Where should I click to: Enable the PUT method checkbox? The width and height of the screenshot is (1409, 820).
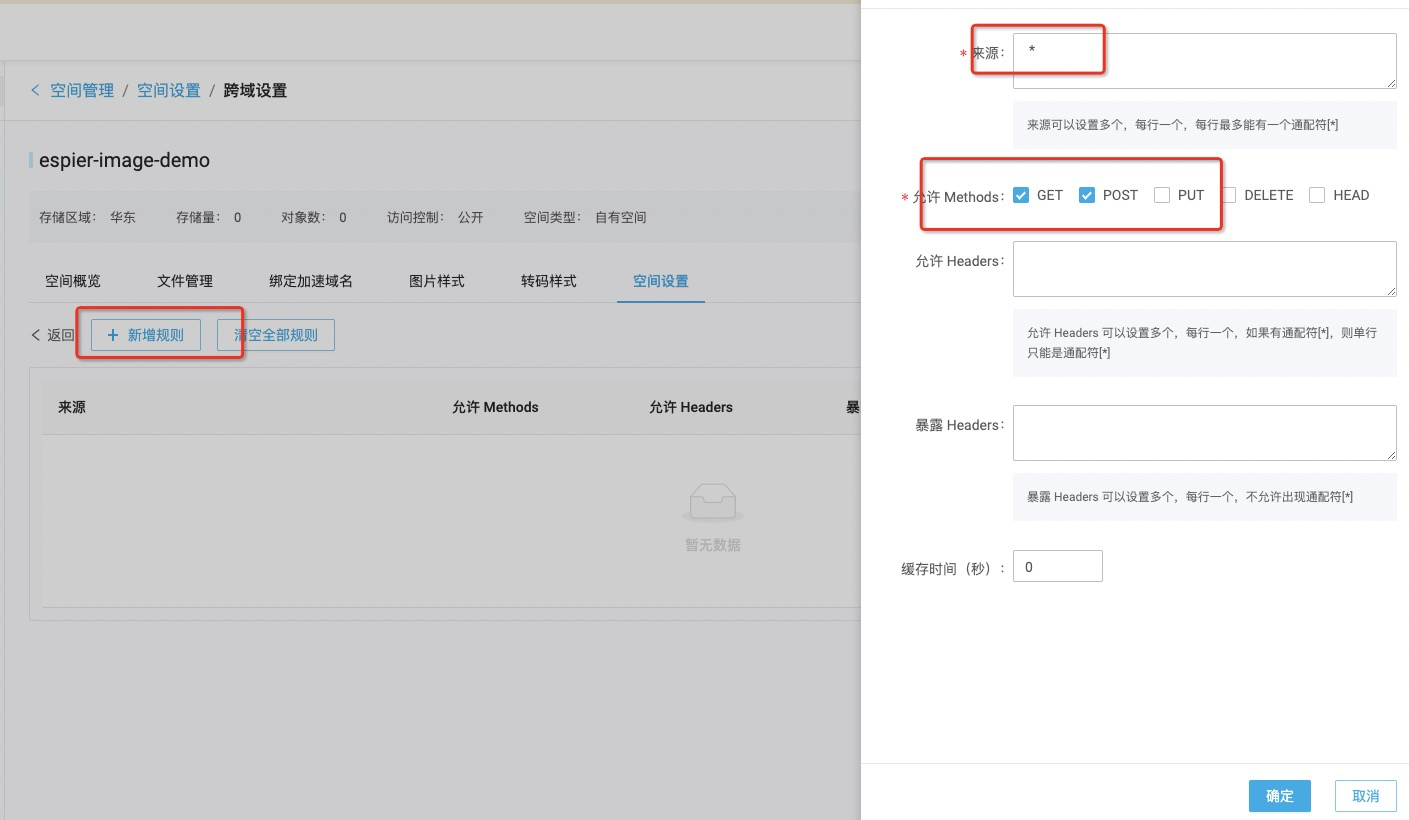point(1162,196)
